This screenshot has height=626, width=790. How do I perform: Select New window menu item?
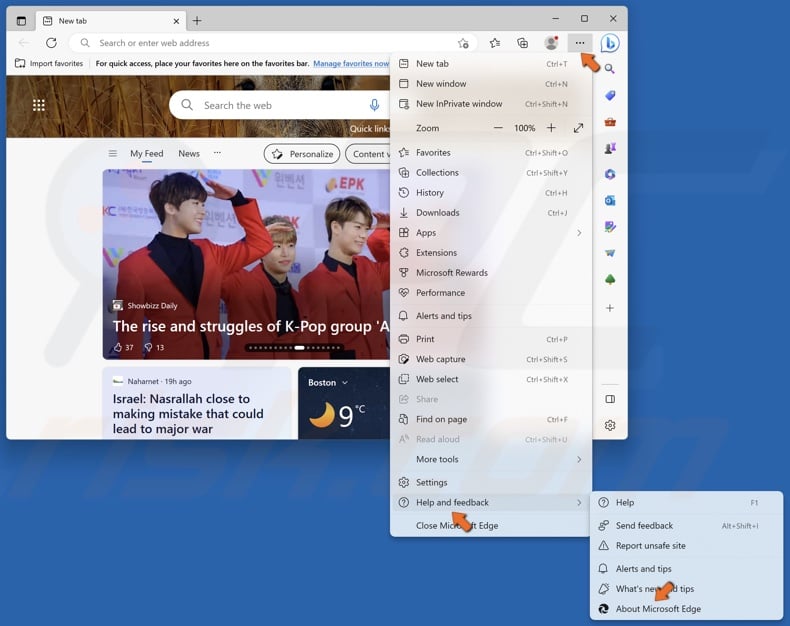(491, 84)
